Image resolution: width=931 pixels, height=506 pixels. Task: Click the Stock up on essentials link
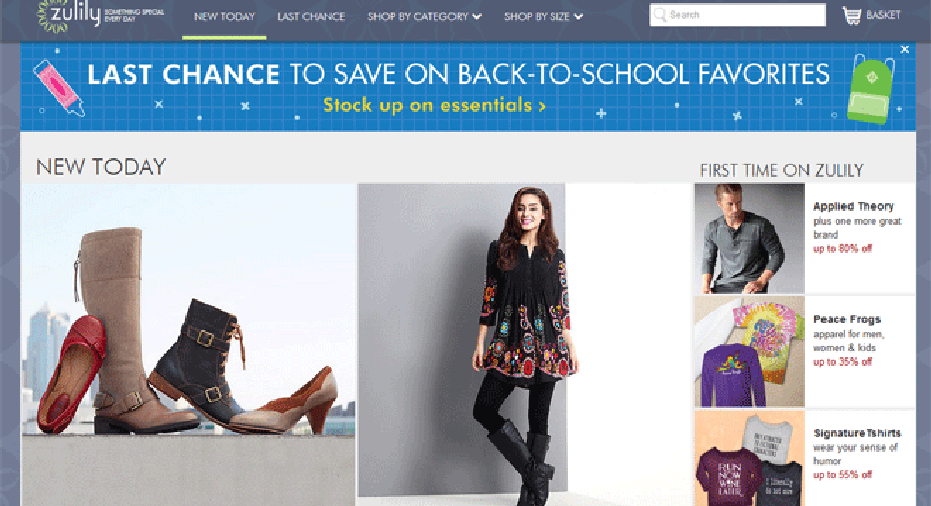[434, 105]
